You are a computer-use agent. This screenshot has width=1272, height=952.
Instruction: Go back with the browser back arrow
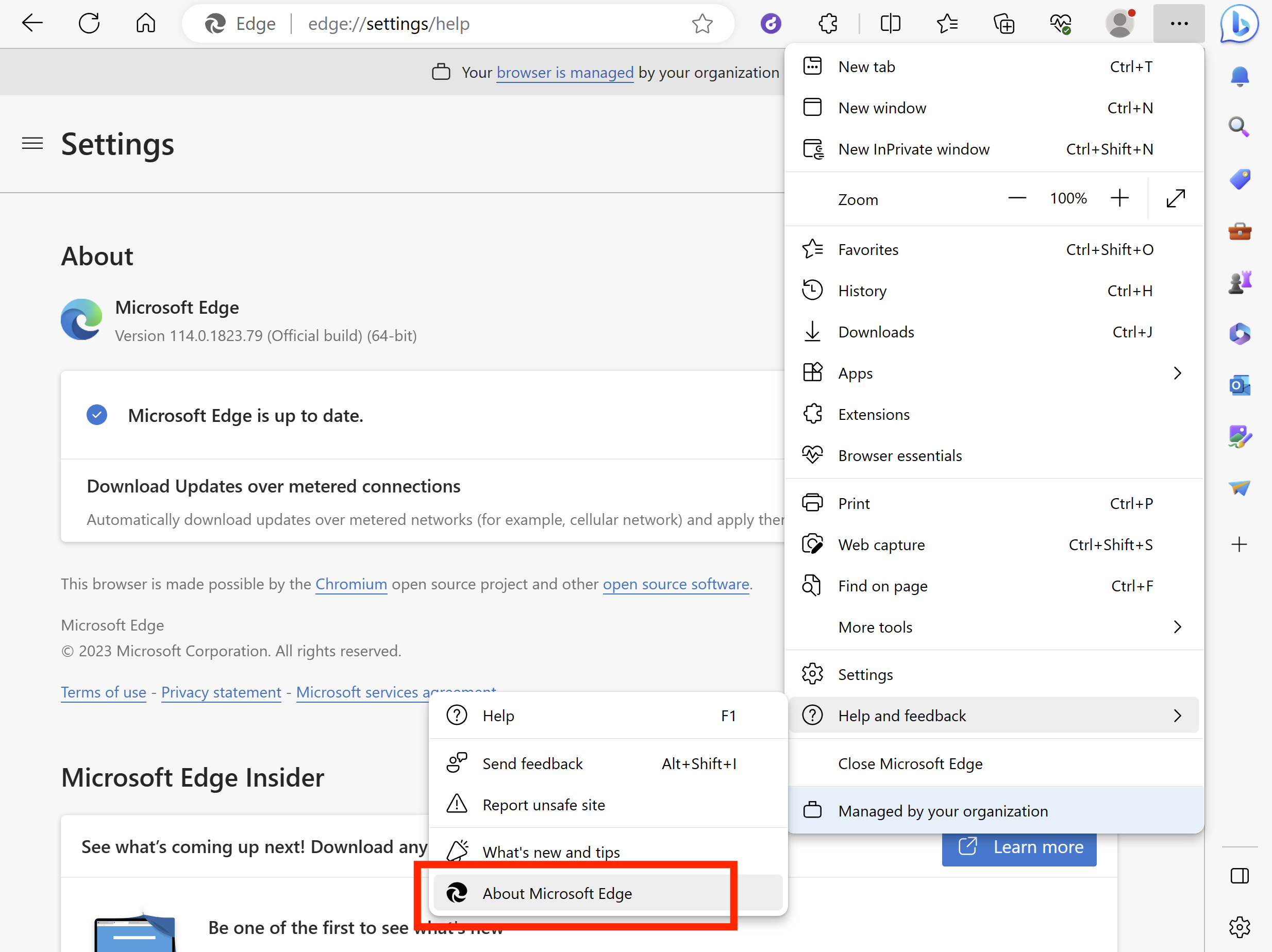pos(32,24)
